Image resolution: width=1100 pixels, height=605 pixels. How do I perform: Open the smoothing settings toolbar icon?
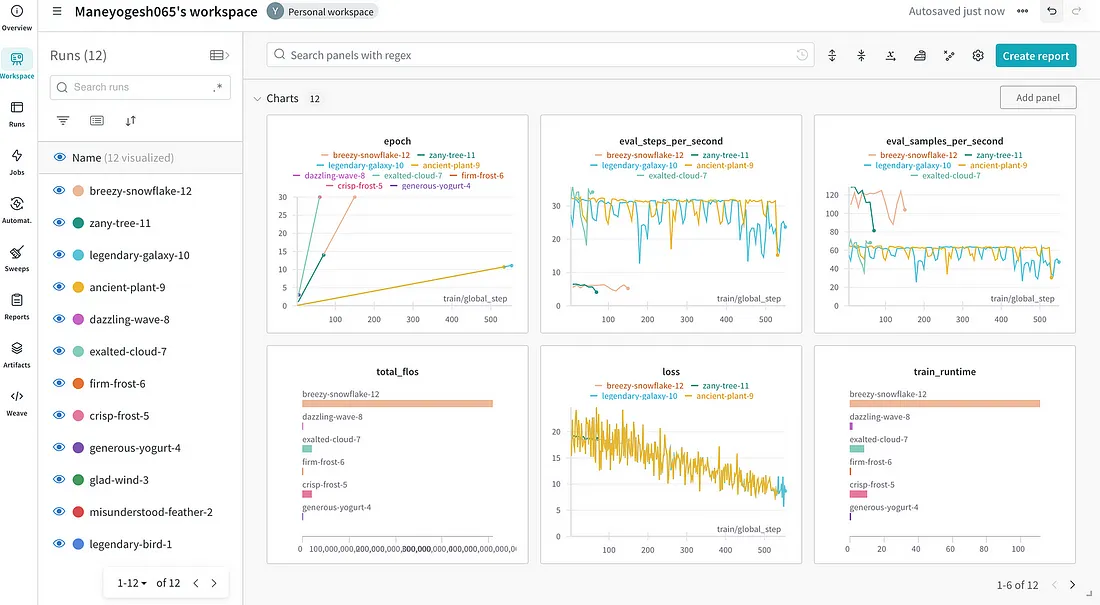pos(920,55)
